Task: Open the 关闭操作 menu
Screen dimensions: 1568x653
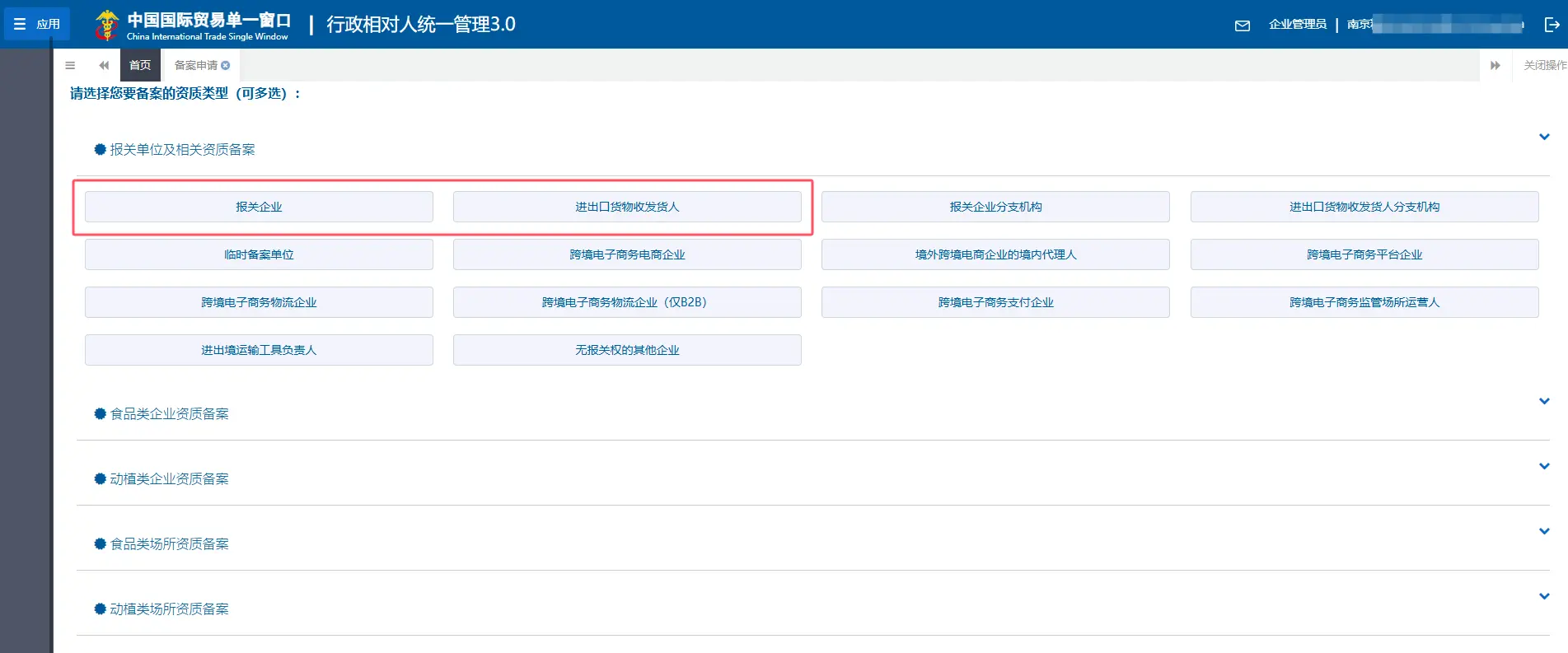Action: 1544,65
